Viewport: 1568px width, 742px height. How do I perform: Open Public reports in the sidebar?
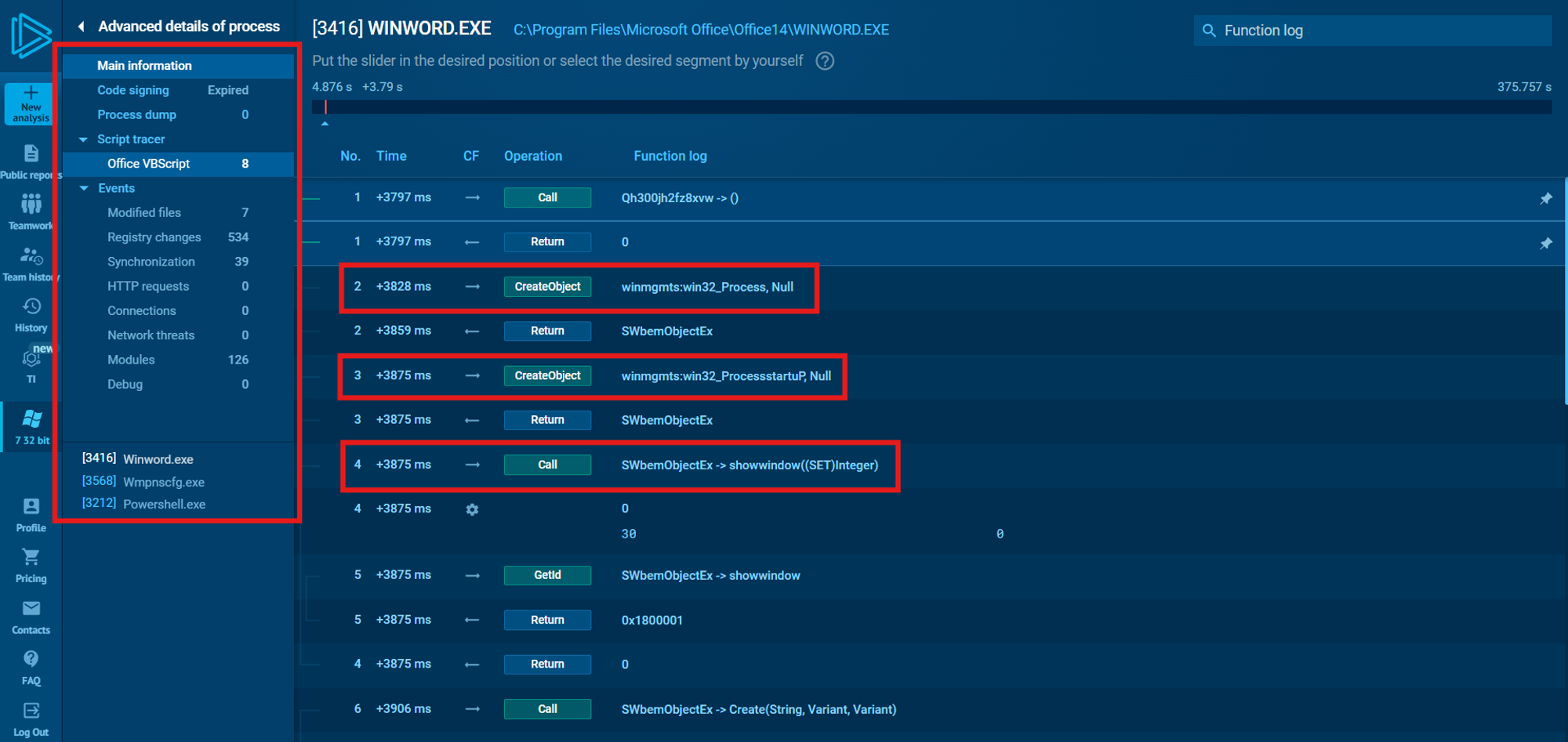tap(31, 154)
